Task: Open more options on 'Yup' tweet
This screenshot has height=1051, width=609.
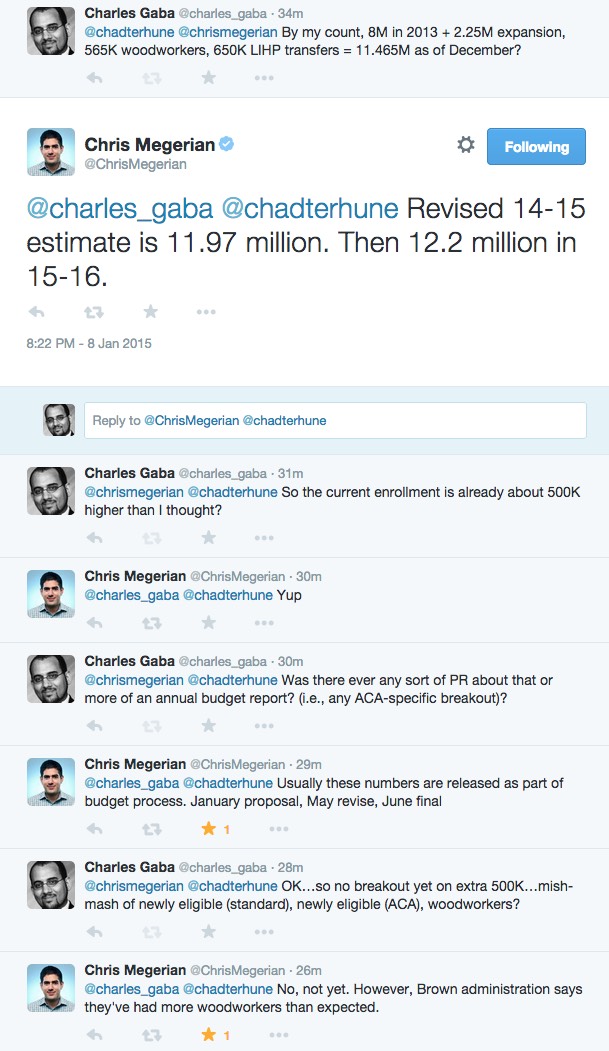Action: pyautogui.click(x=265, y=624)
